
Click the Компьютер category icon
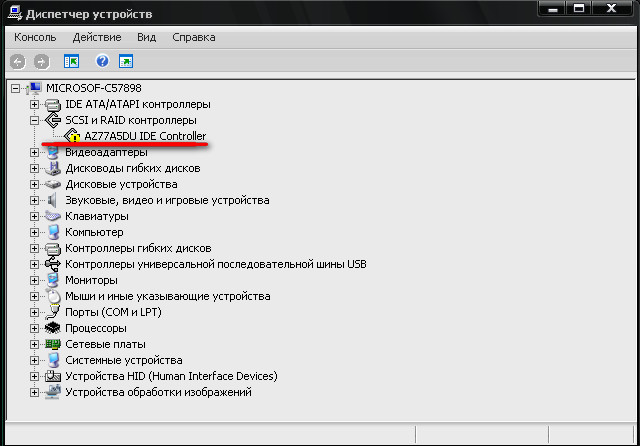tap(53, 232)
